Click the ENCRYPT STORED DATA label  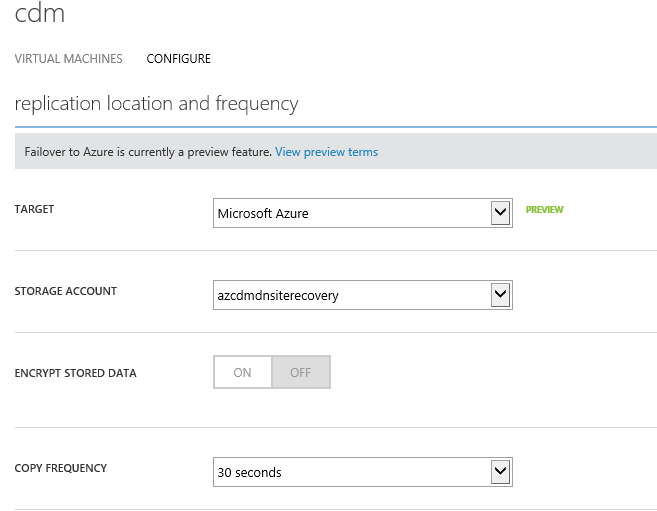pyautogui.click(x=75, y=373)
